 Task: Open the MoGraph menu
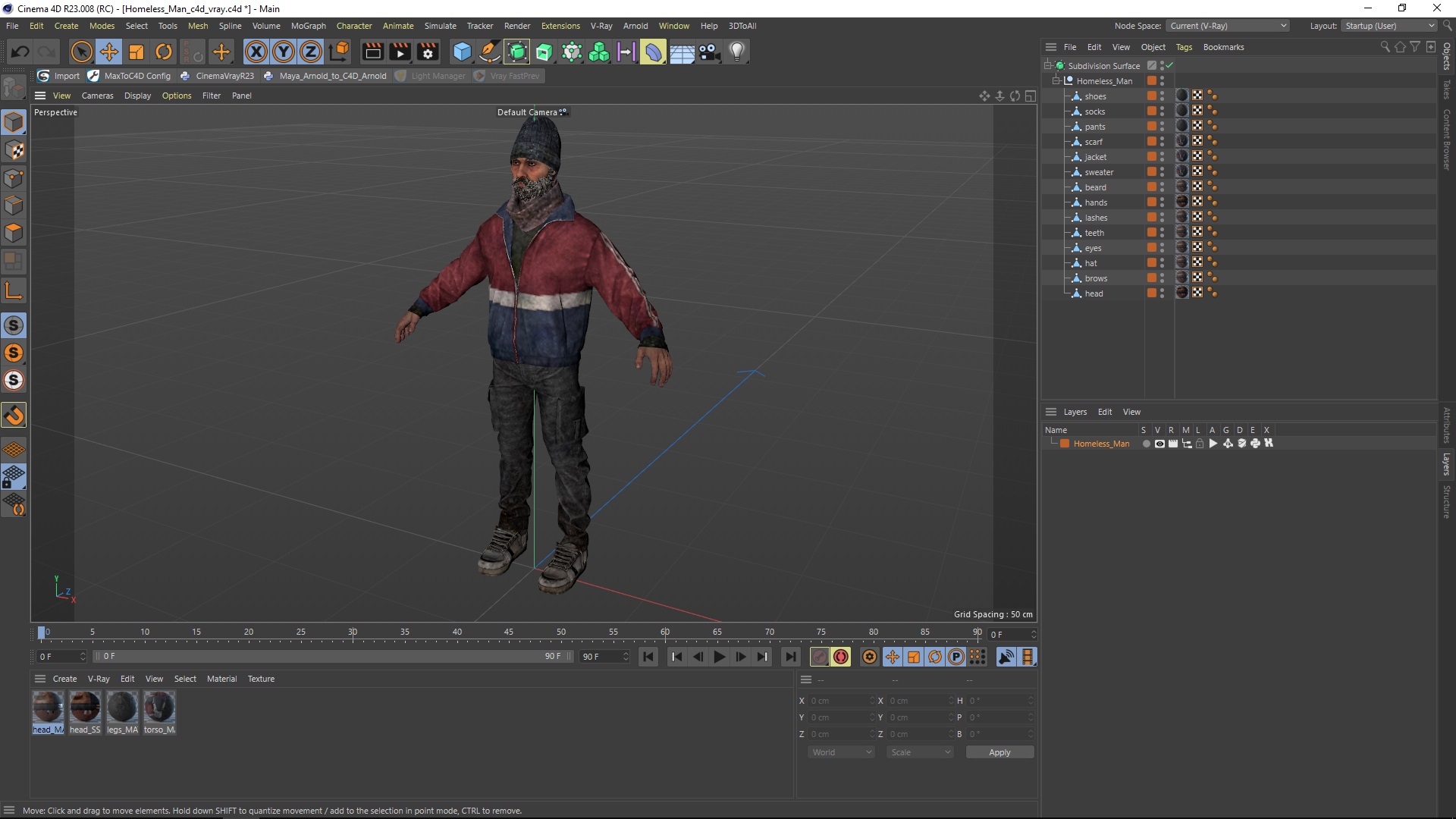pos(308,26)
